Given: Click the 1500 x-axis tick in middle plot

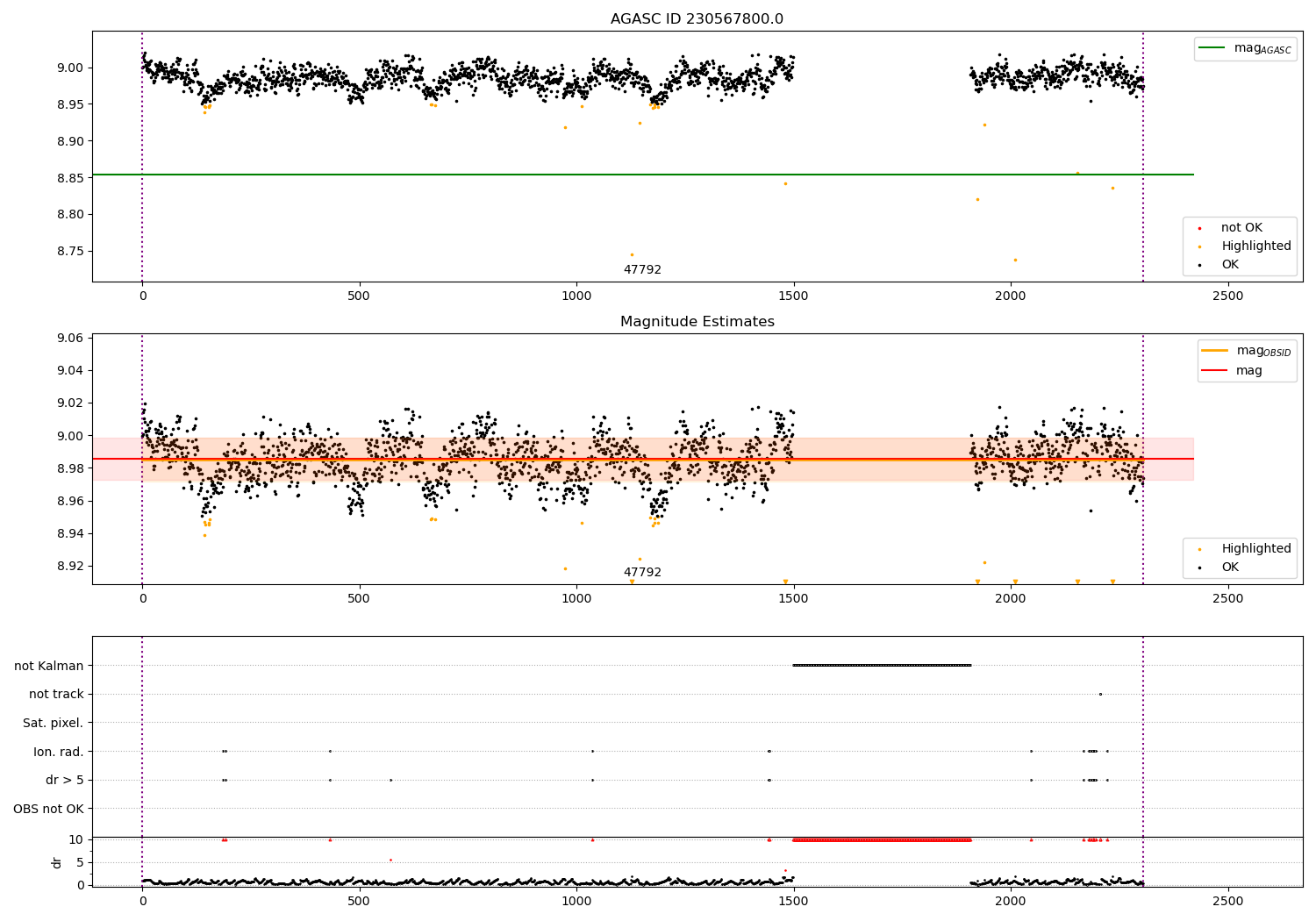Looking at the screenshot, I should coord(793,598).
